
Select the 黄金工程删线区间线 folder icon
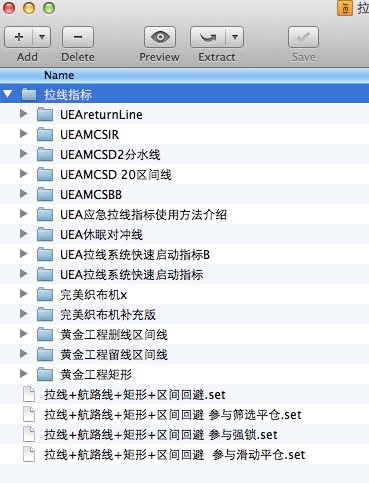point(45,334)
